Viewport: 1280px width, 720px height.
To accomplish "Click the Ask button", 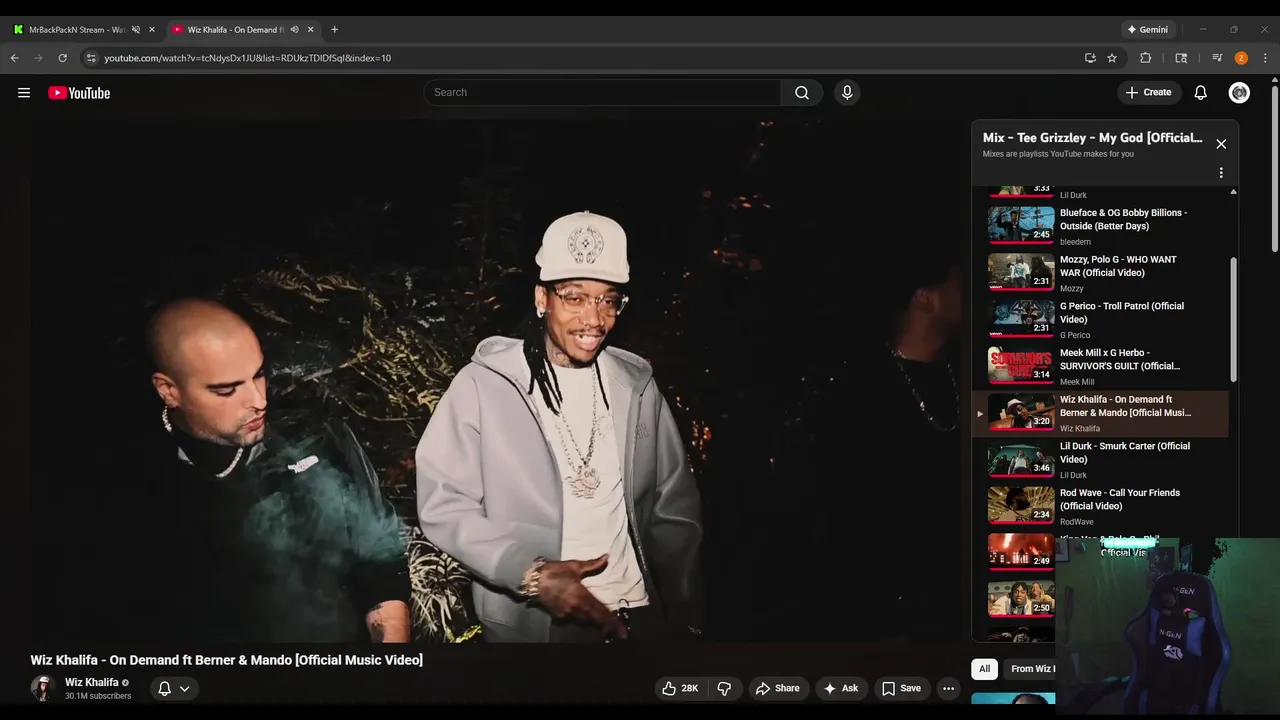I will pyautogui.click(x=840, y=688).
